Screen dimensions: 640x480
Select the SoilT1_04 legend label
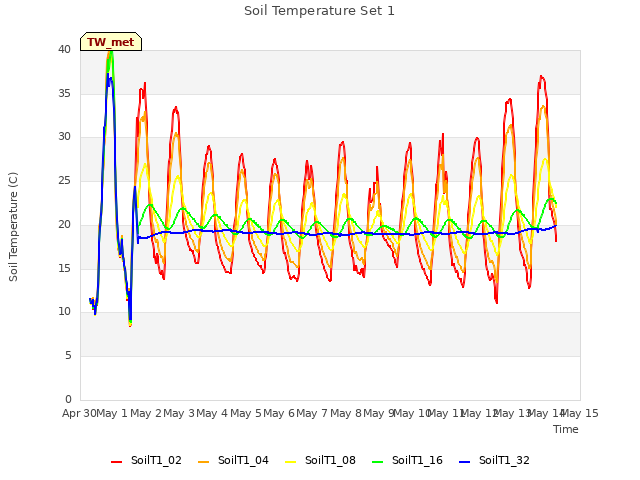tap(243, 460)
